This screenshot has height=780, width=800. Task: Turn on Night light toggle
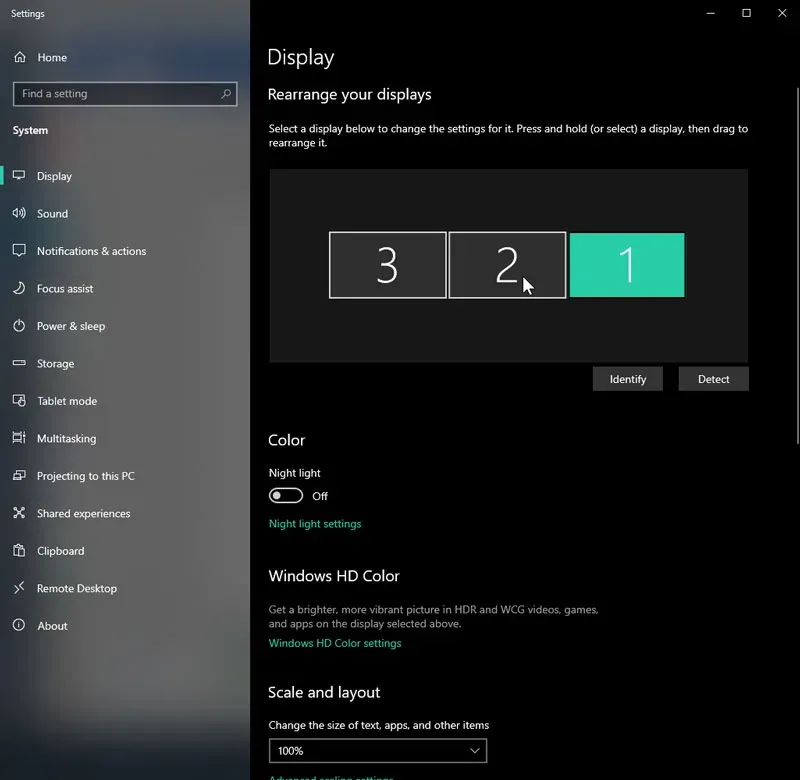pos(286,495)
